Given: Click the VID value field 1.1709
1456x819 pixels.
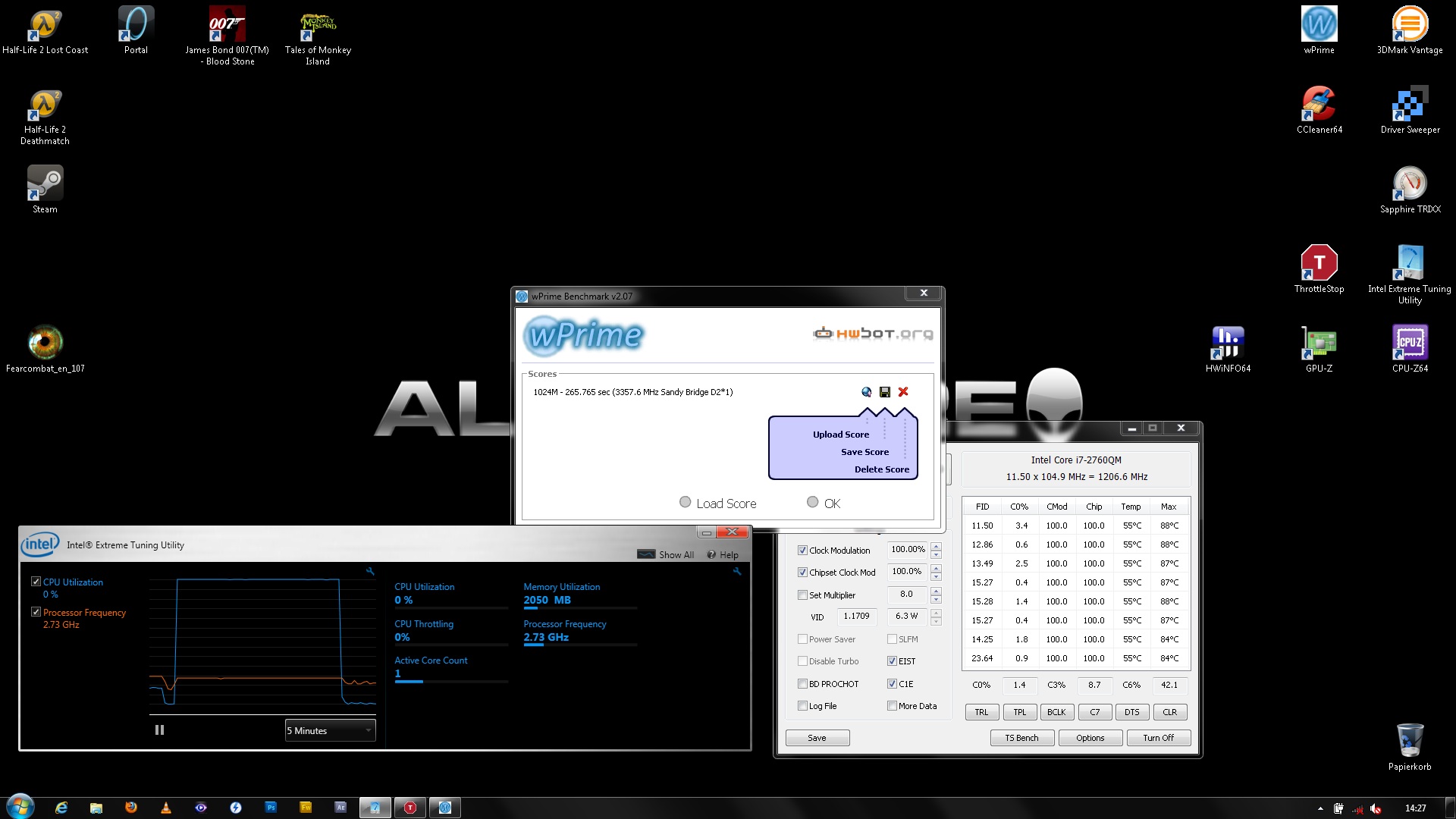Looking at the screenshot, I should 856,617.
